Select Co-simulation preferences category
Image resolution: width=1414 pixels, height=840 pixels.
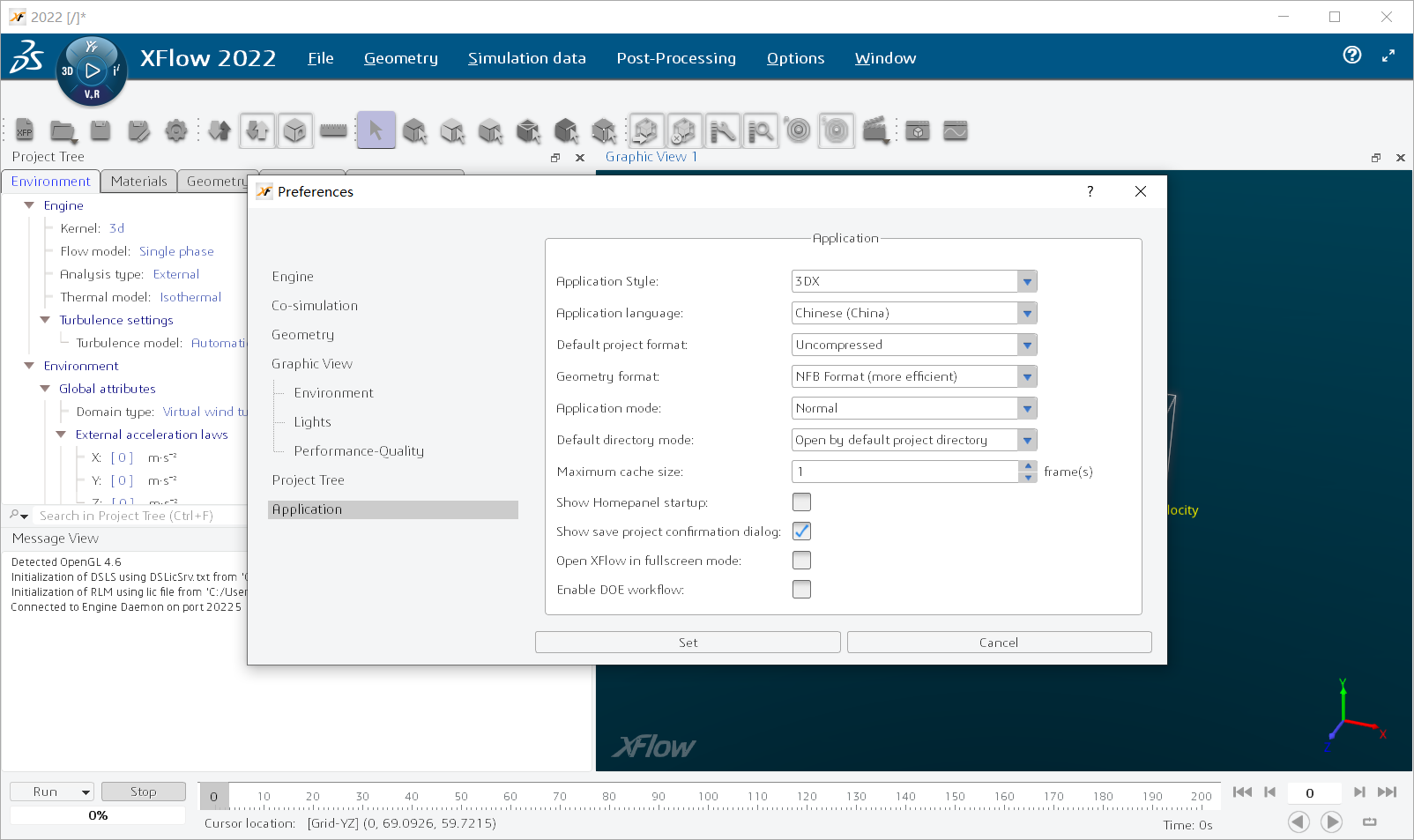315,306
